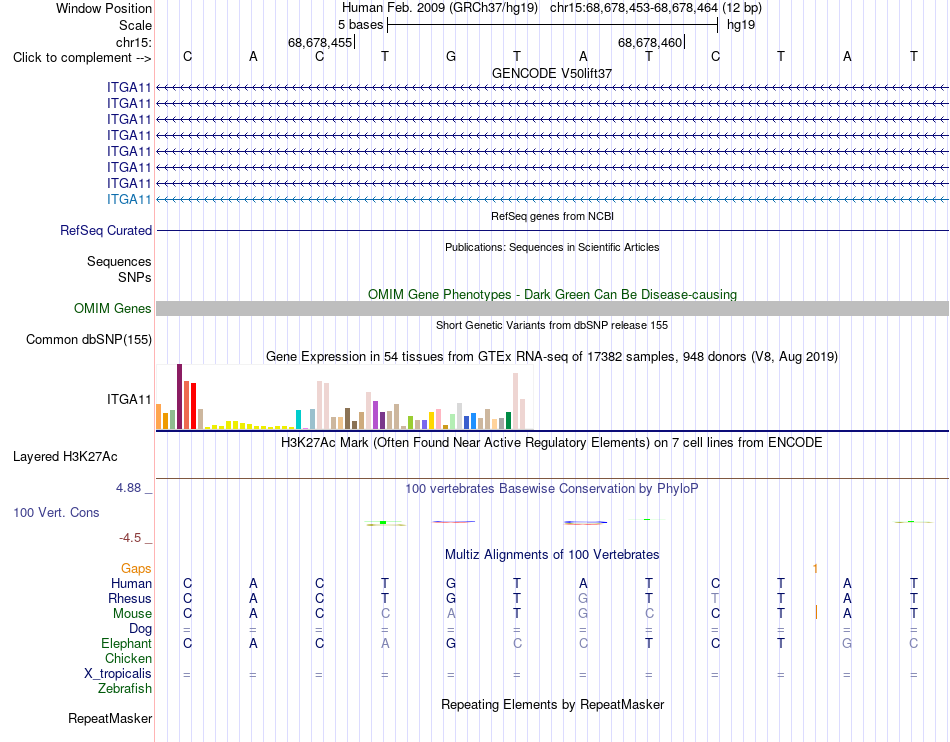Click the G base in the top reference sequence

point(451,56)
